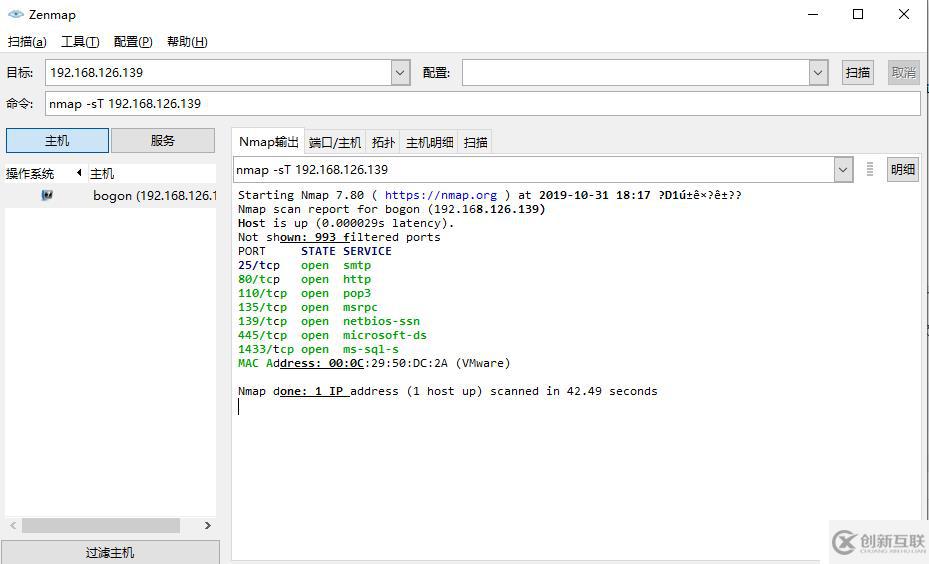
Task: Click the 110/tcp open pop3 line
Action: click(305, 293)
